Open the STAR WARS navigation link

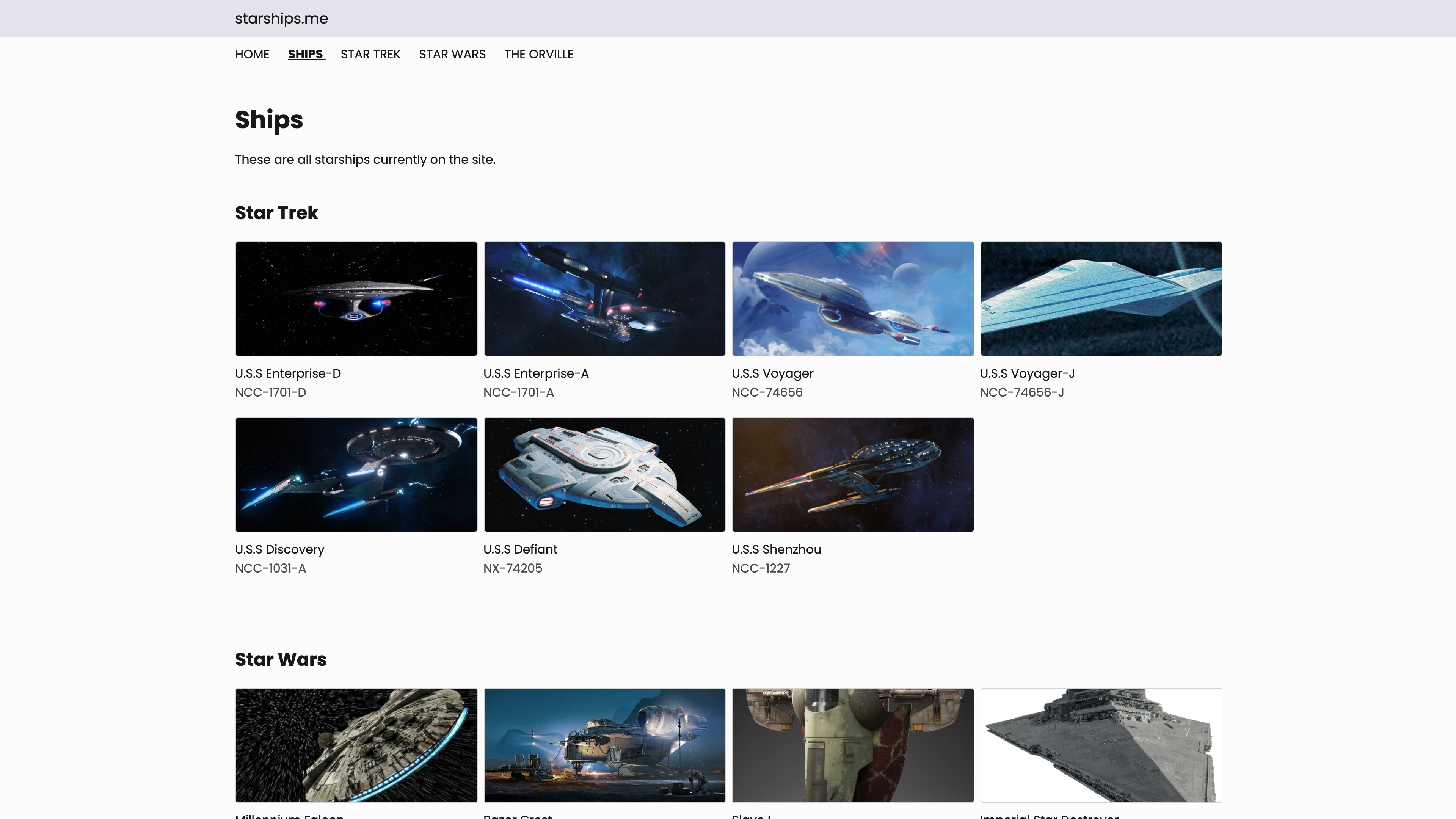coord(452,54)
